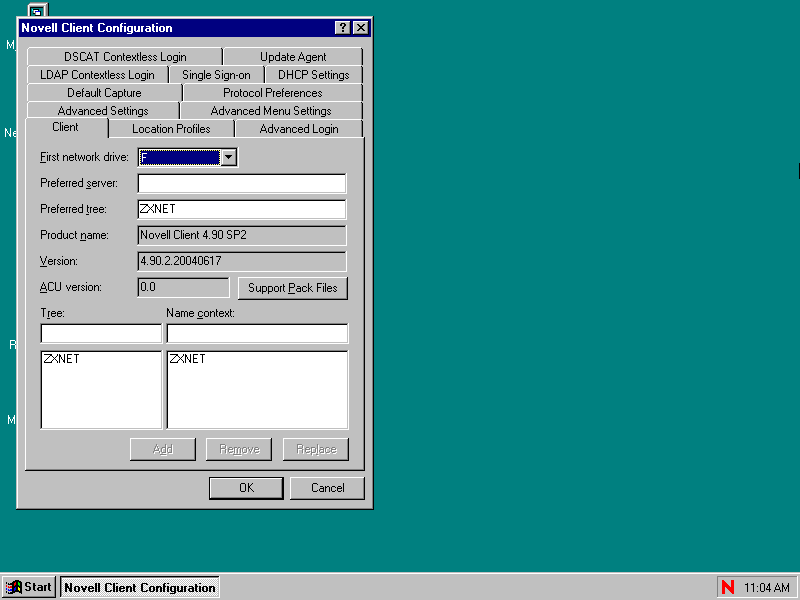Click the question mark help button in title bar

coord(343,28)
